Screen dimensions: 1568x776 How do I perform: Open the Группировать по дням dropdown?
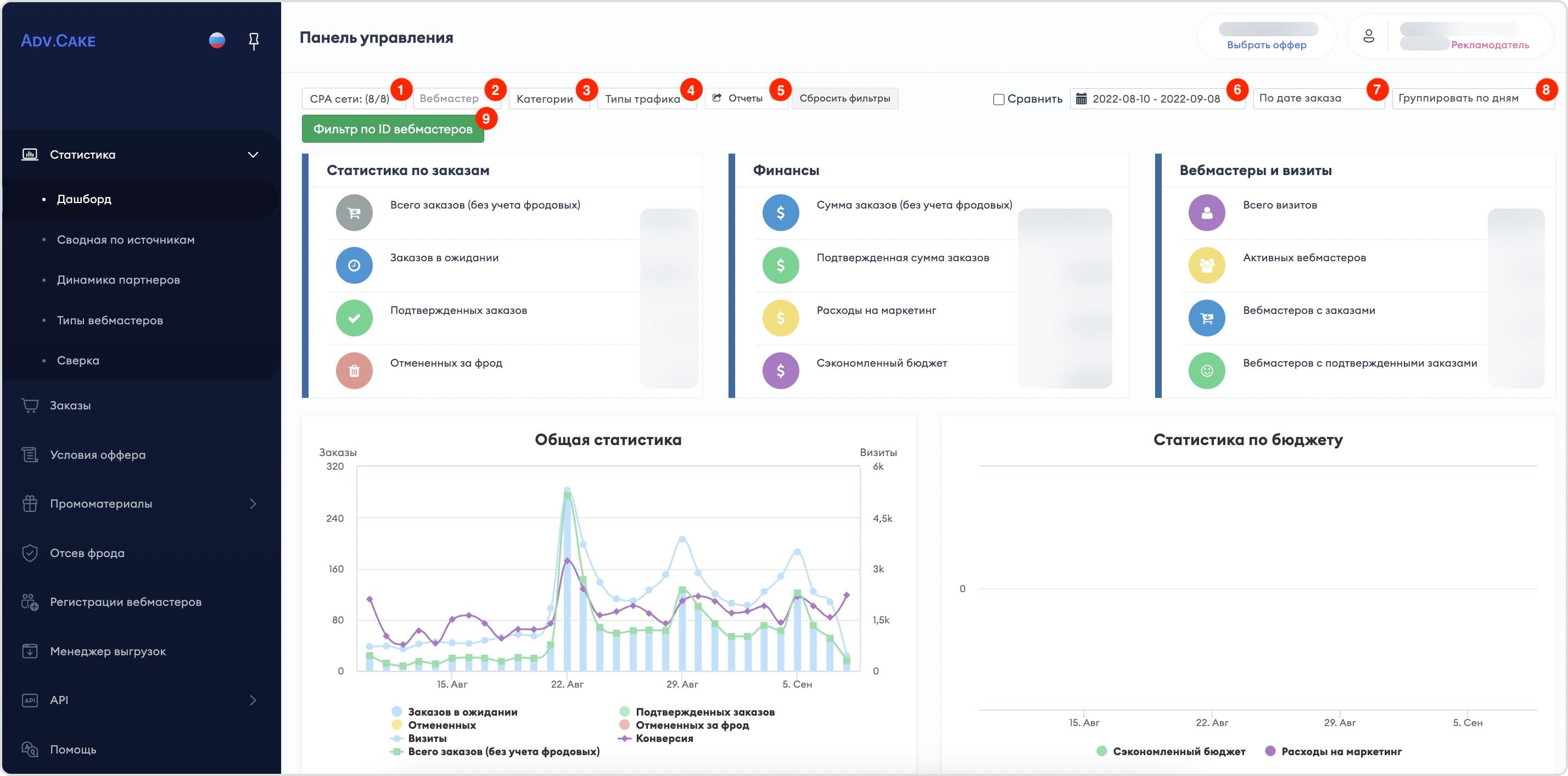tap(1472, 99)
